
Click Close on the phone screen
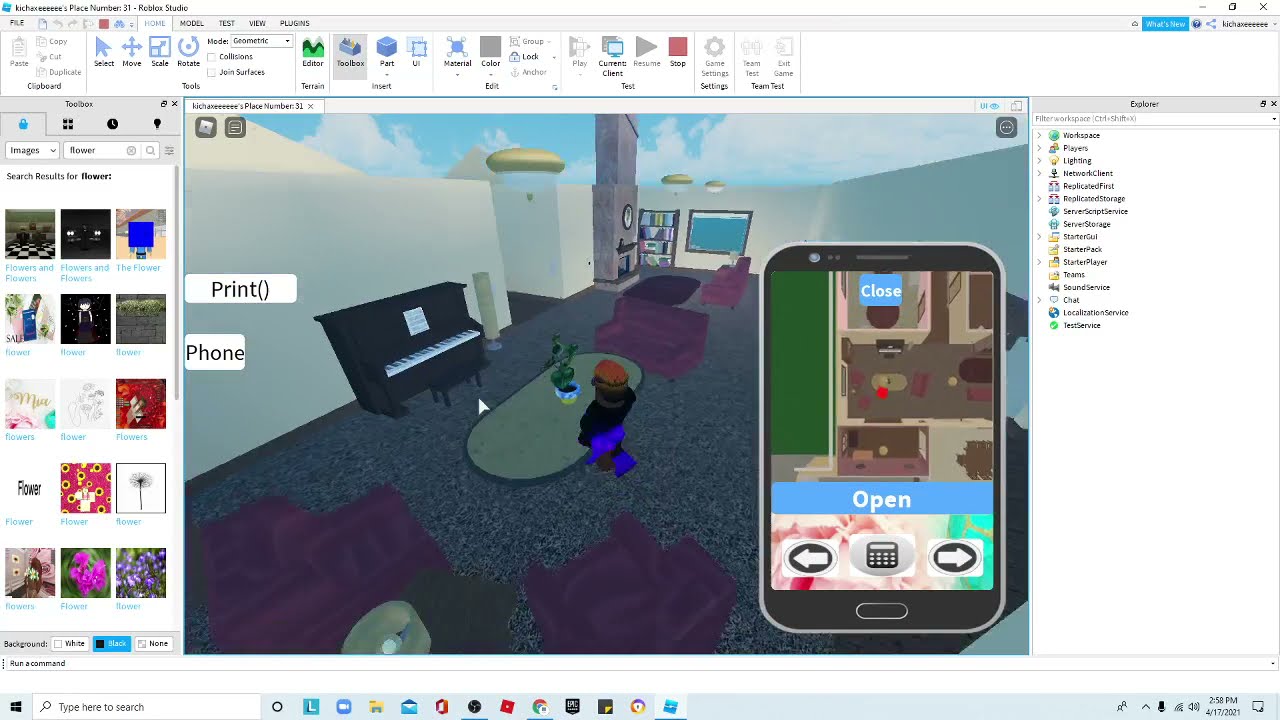[881, 291]
